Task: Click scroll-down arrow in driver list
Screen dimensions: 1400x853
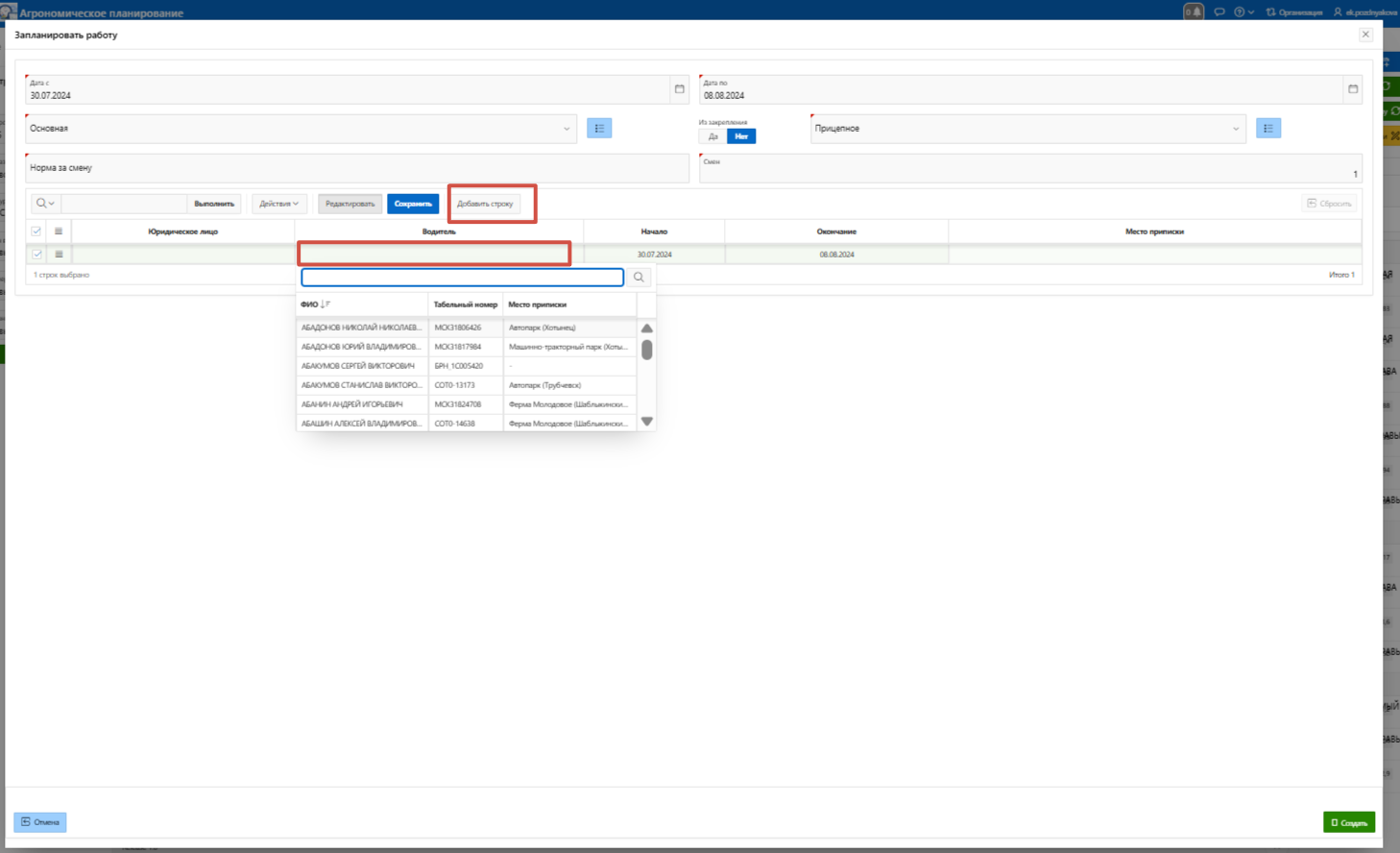Action: [x=647, y=421]
